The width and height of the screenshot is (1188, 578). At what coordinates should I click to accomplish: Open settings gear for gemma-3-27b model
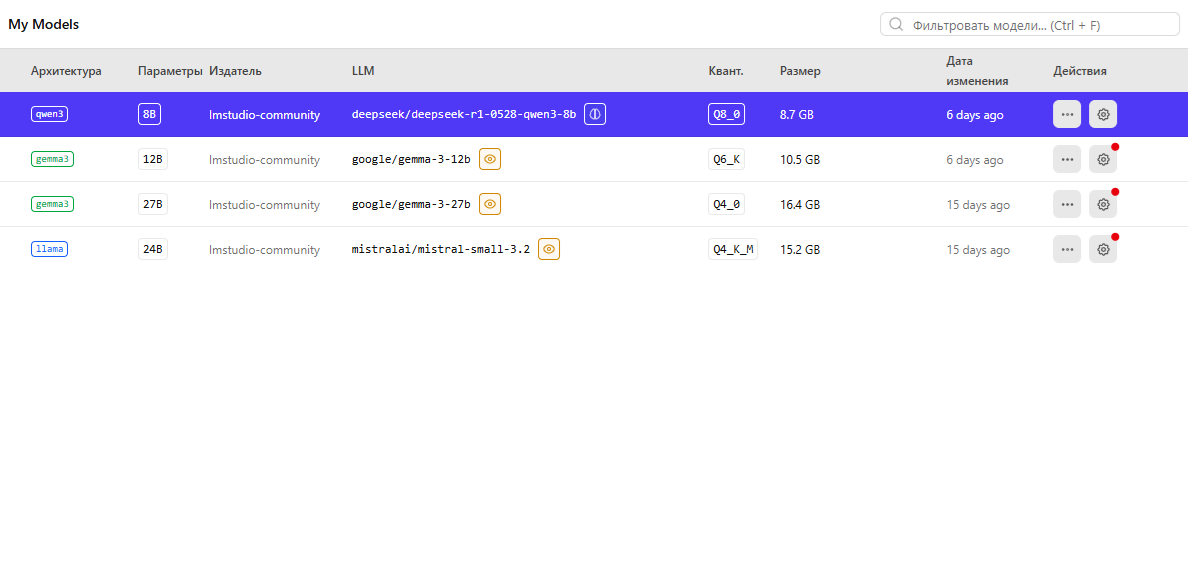tap(1103, 204)
